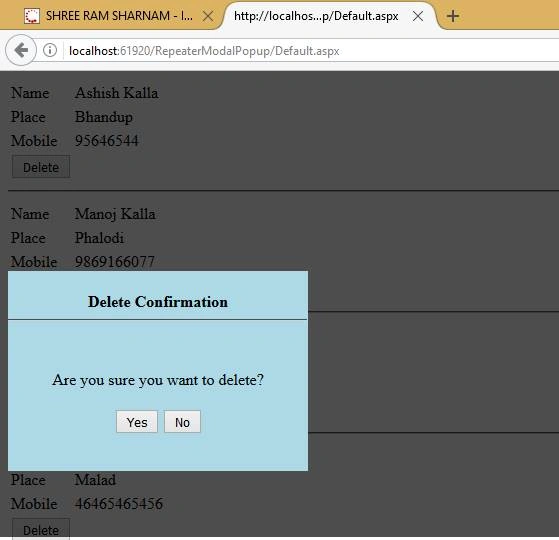Close the SHREE RAM SHARNAM tab

(x=208, y=16)
